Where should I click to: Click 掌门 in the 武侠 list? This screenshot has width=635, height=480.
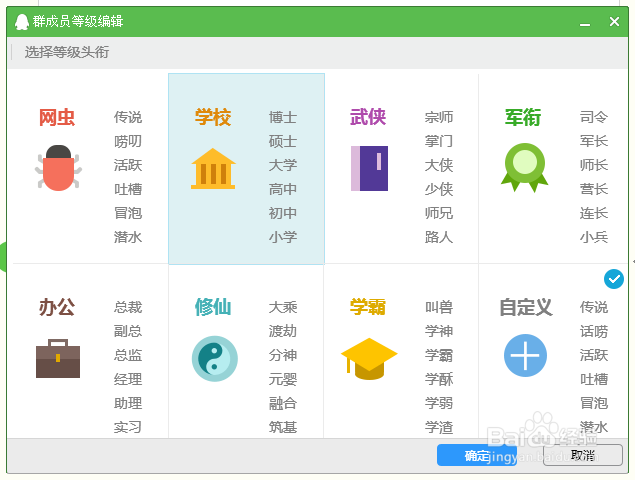(439, 141)
